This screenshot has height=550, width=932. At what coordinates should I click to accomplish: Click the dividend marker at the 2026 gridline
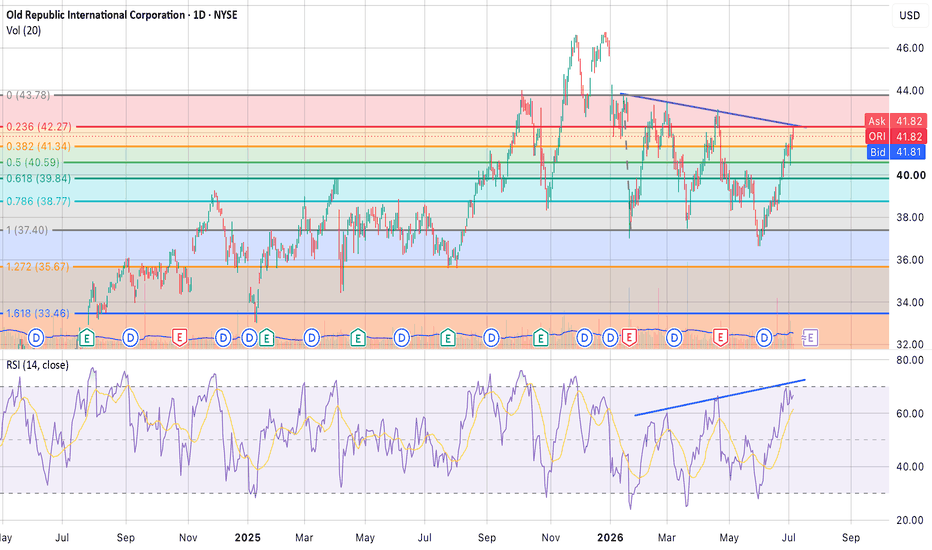(610, 338)
